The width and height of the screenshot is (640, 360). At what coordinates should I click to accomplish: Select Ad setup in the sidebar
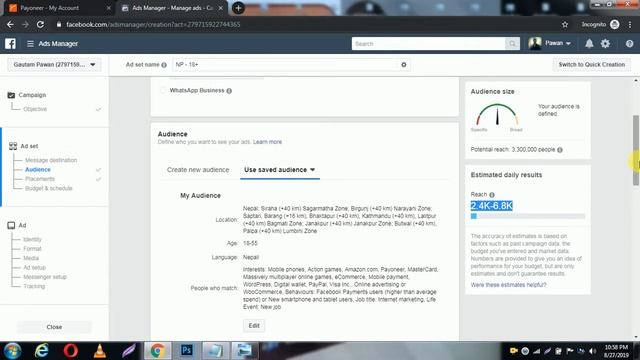(35, 267)
